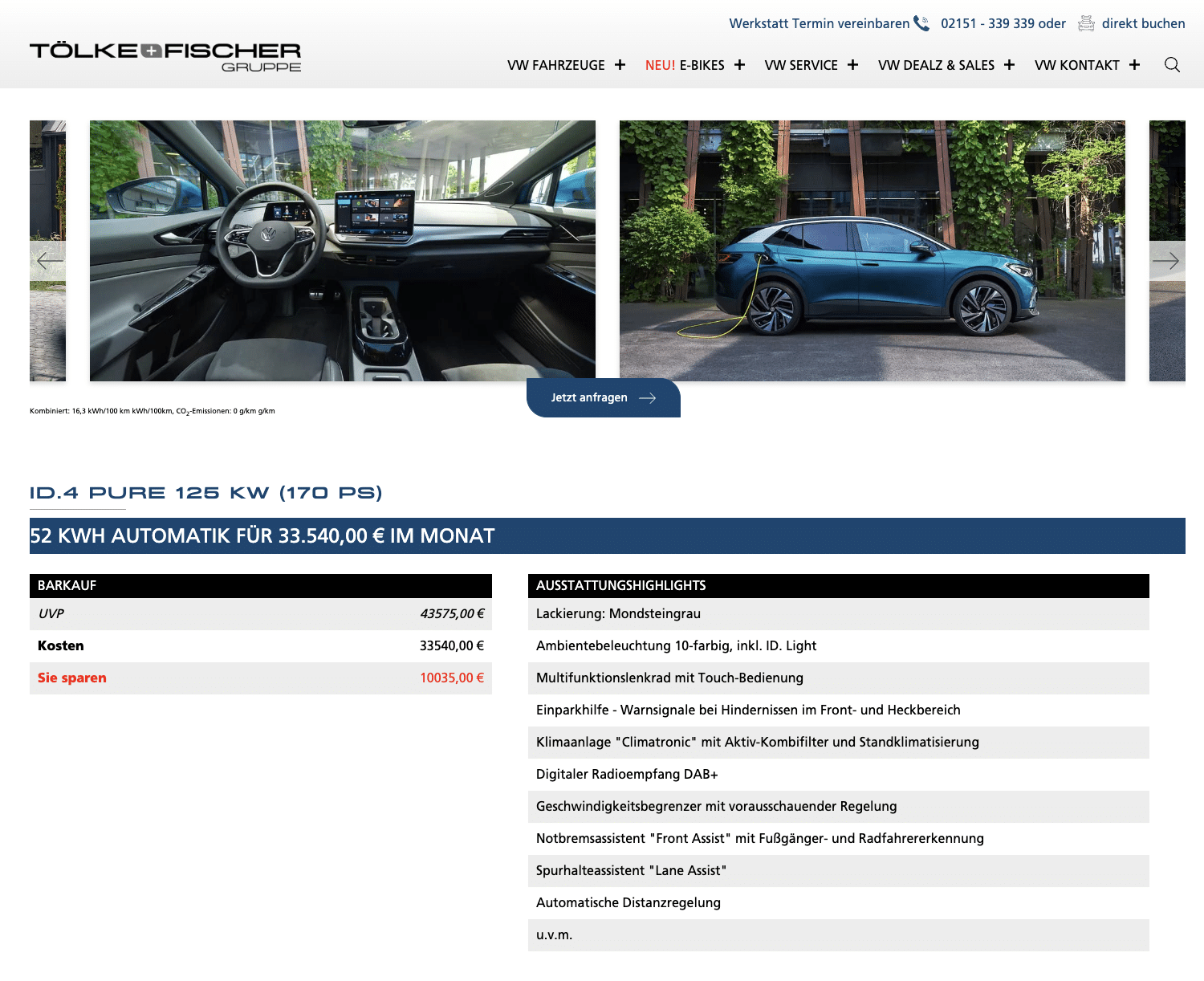Open the ID.4 interior dashboard photo
Viewport: 1204px width, 981px height.
(x=343, y=250)
